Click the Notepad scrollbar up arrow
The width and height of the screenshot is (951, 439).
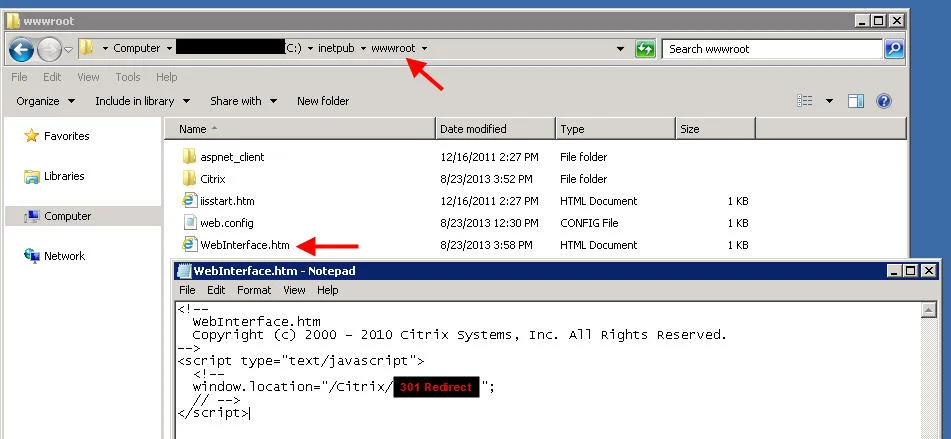point(929,310)
